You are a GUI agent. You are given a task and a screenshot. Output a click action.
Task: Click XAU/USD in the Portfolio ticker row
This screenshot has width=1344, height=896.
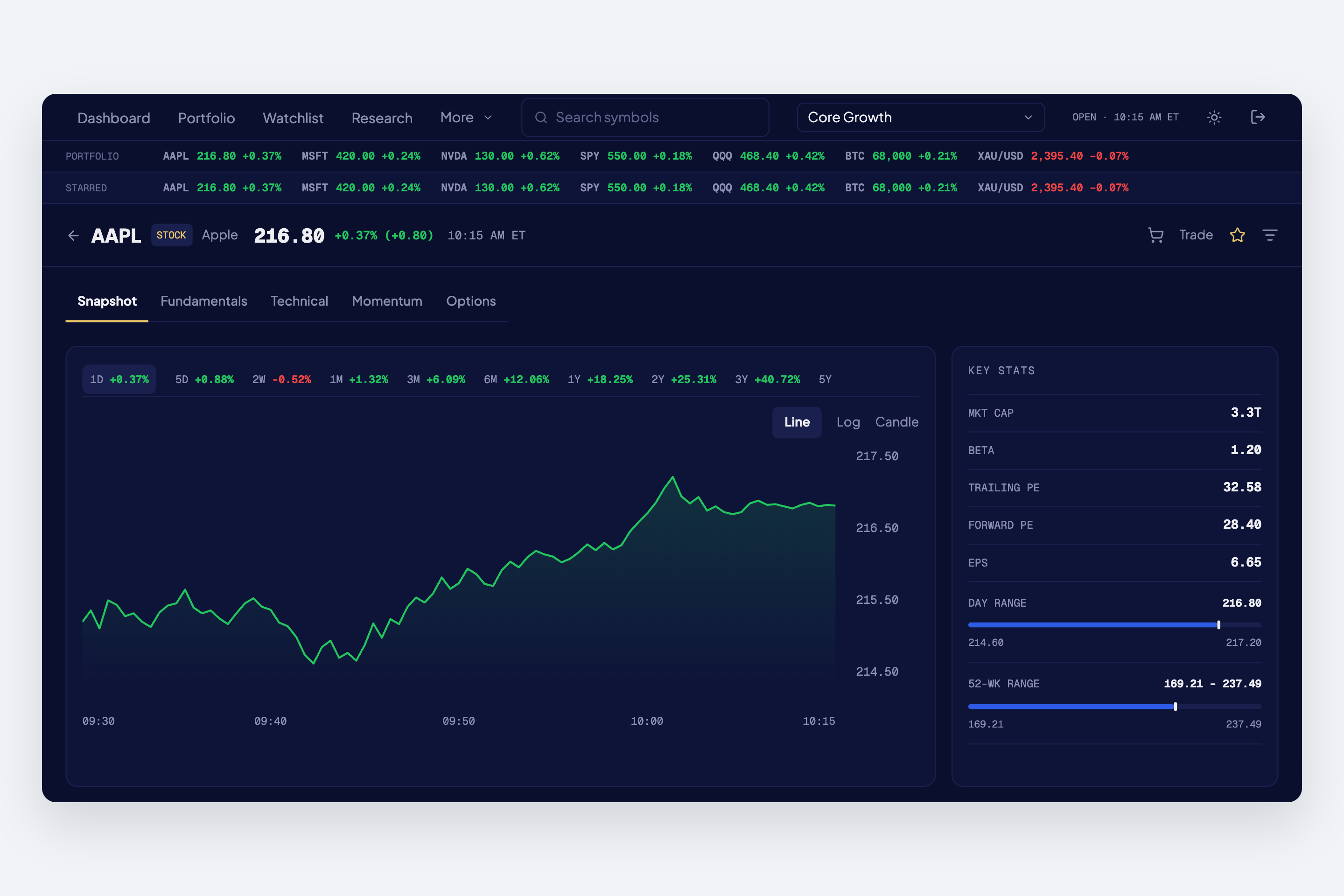point(1053,156)
